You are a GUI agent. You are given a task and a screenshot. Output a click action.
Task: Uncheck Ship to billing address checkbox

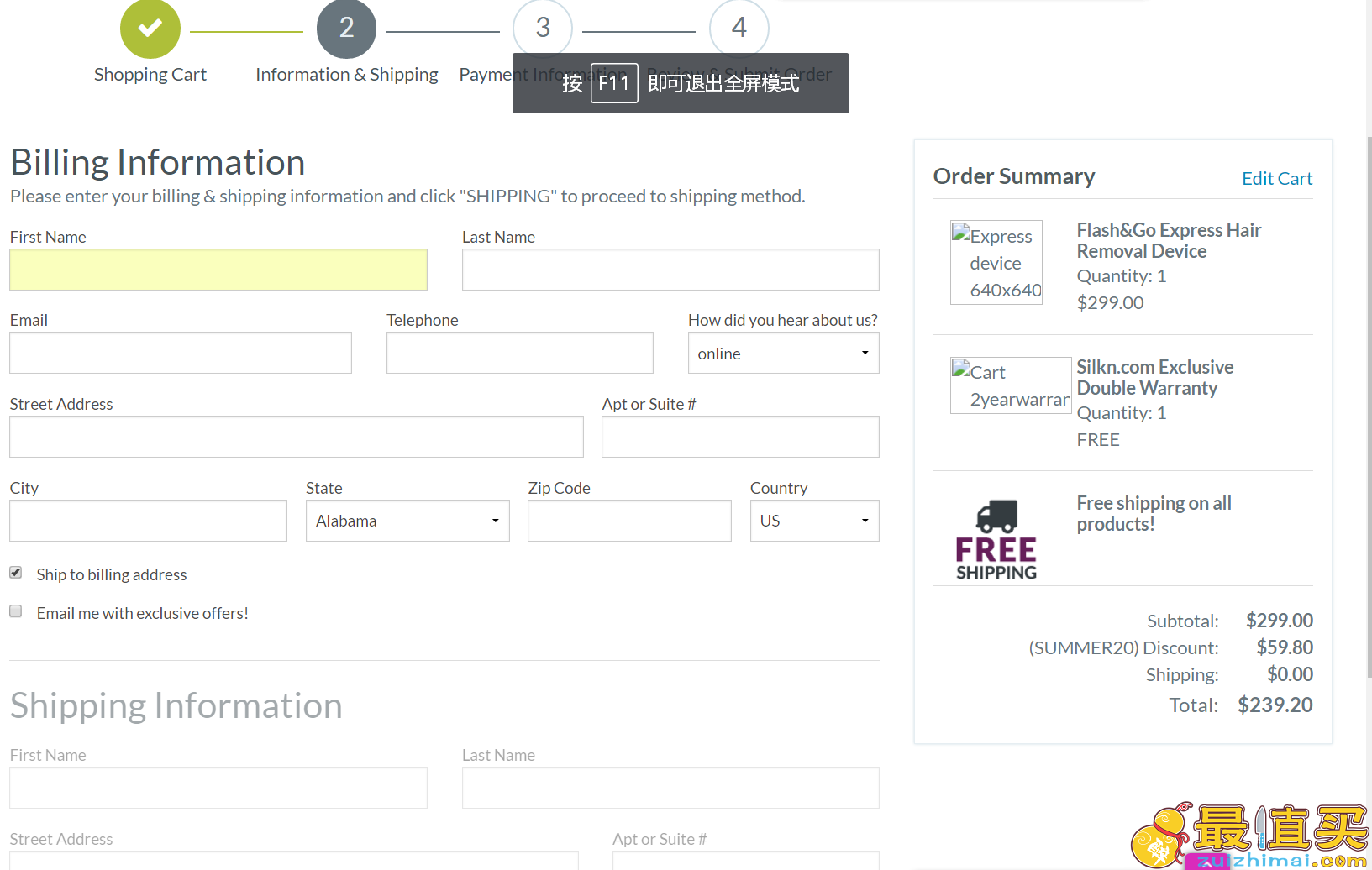pyautogui.click(x=16, y=573)
